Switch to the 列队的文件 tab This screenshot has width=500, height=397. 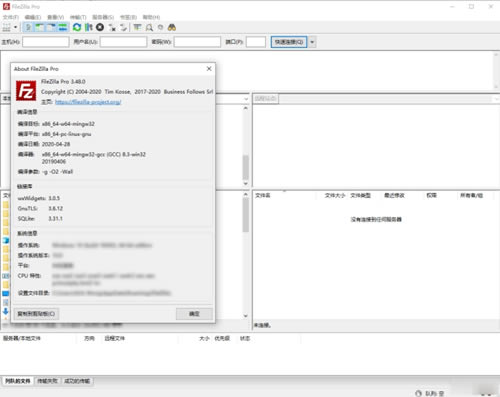(x=18, y=381)
